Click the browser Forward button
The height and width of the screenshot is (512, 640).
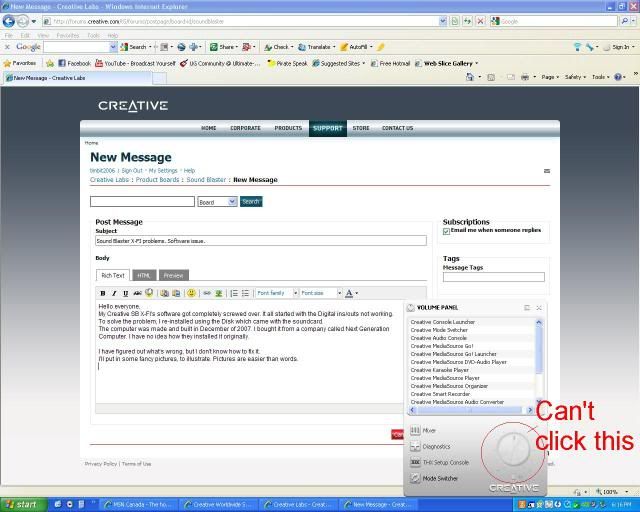[x=23, y=21]
